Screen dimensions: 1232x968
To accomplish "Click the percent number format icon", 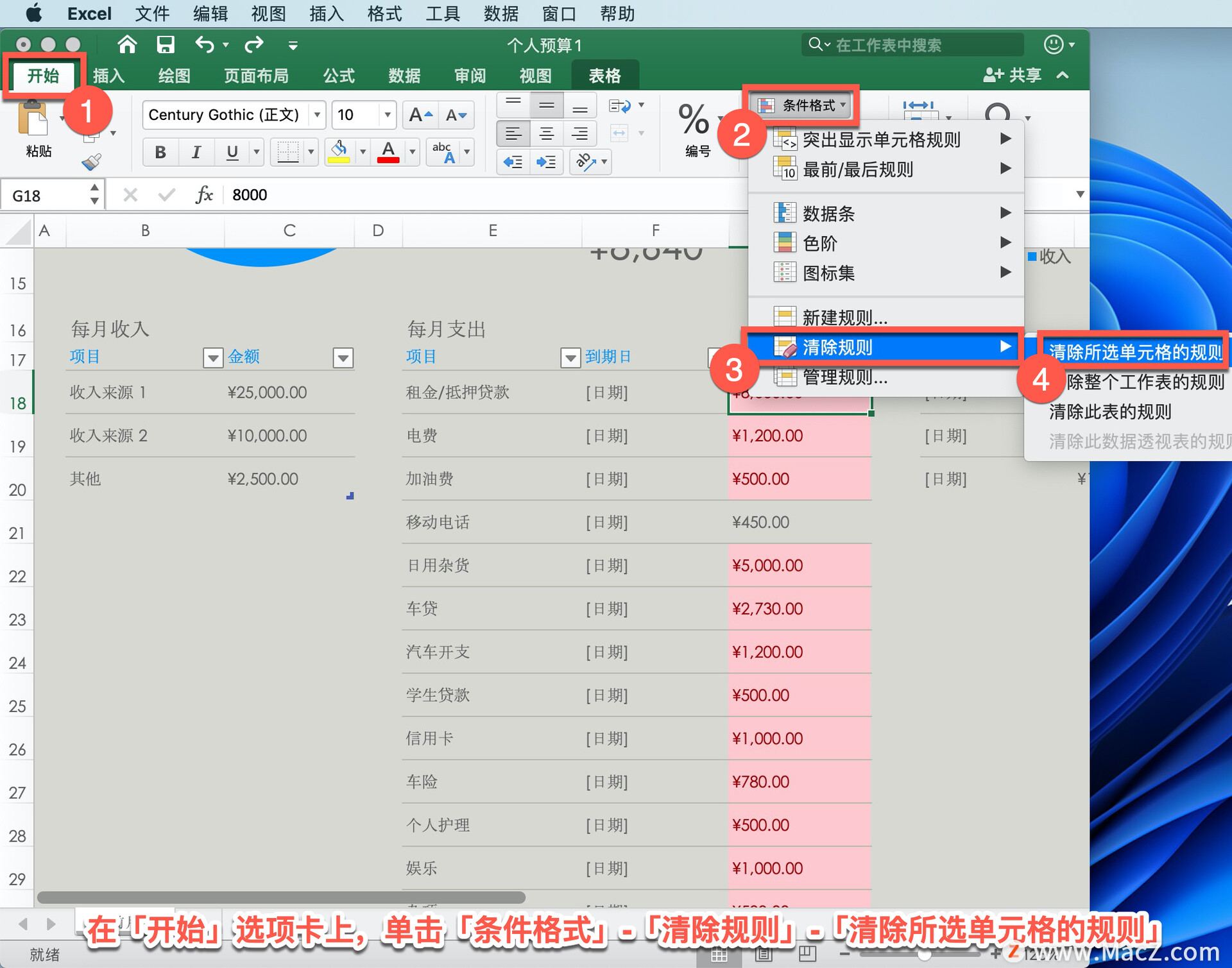I will coord(694,119).
